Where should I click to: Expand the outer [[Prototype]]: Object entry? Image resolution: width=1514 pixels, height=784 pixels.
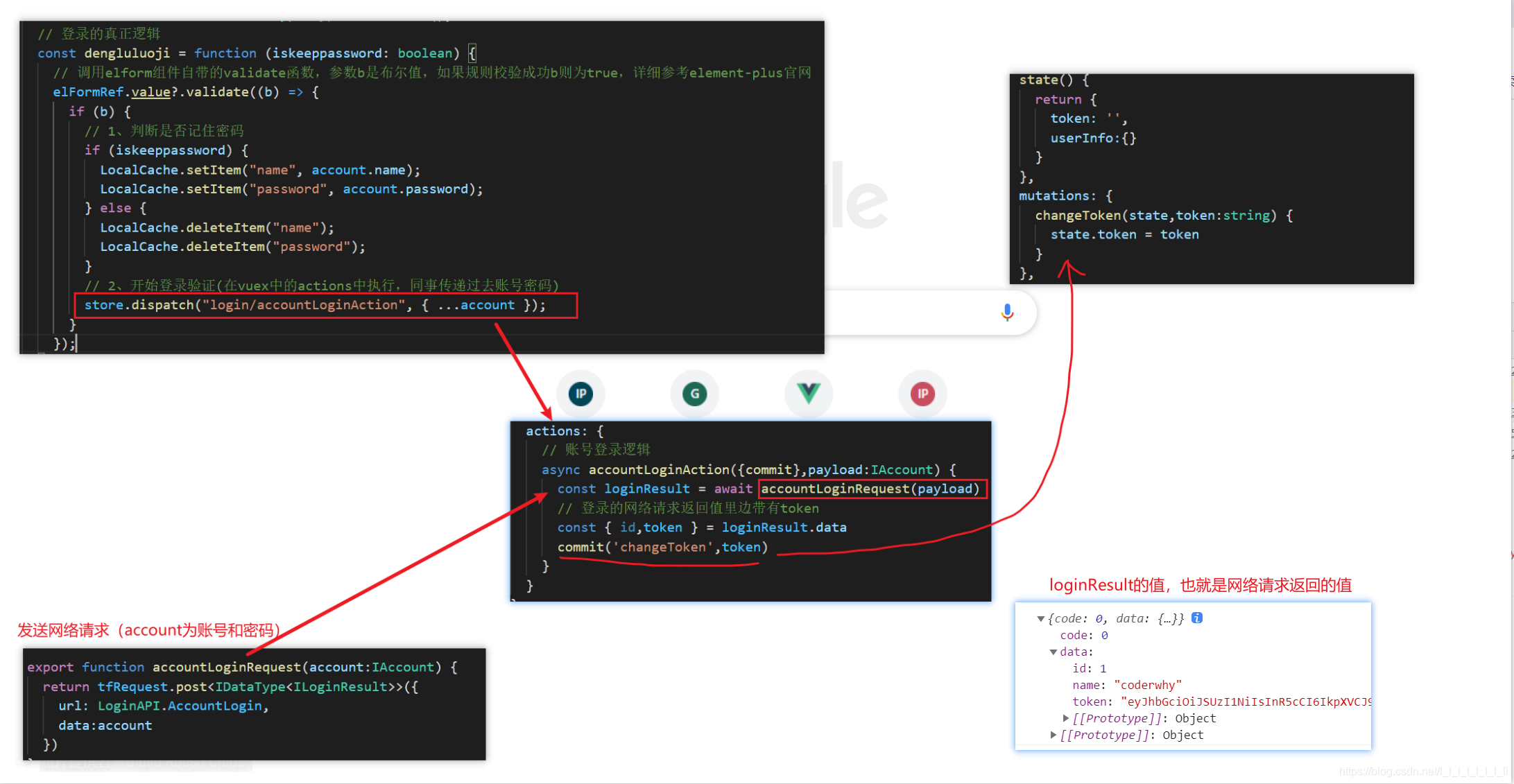[x=1053, y=735]
